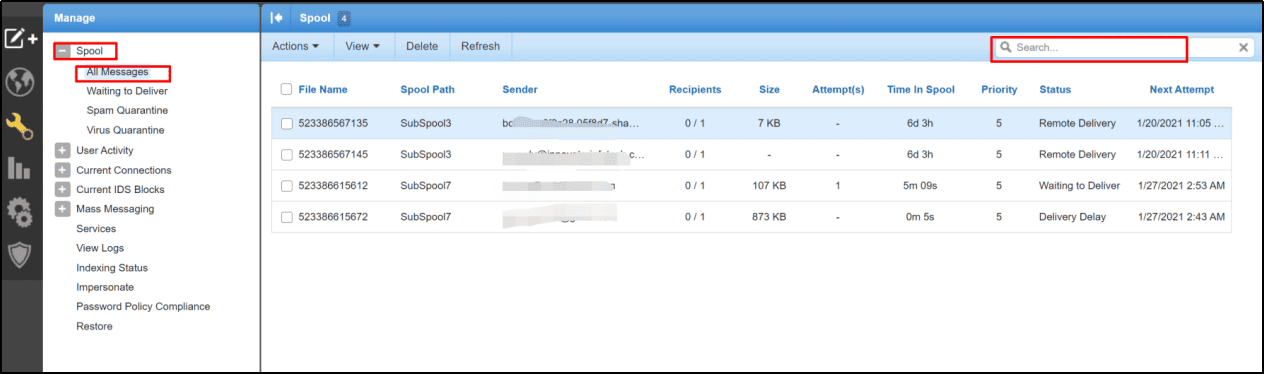Collapse the Spool tree node

[62, 51]
